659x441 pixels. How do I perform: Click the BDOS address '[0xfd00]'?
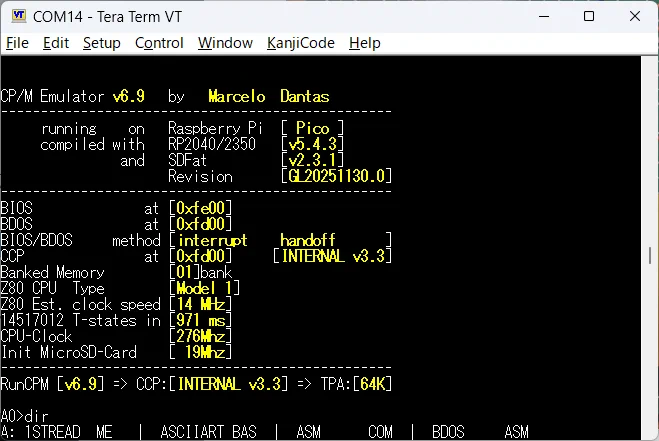tap(200, 224)
